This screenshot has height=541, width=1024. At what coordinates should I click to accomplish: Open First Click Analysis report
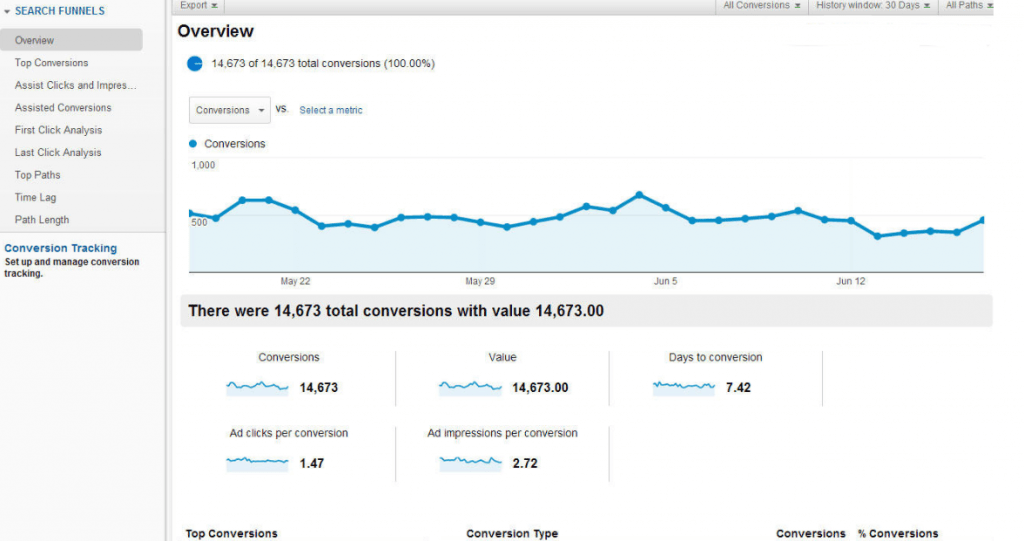pyautogui.click(x=58, y=130)
